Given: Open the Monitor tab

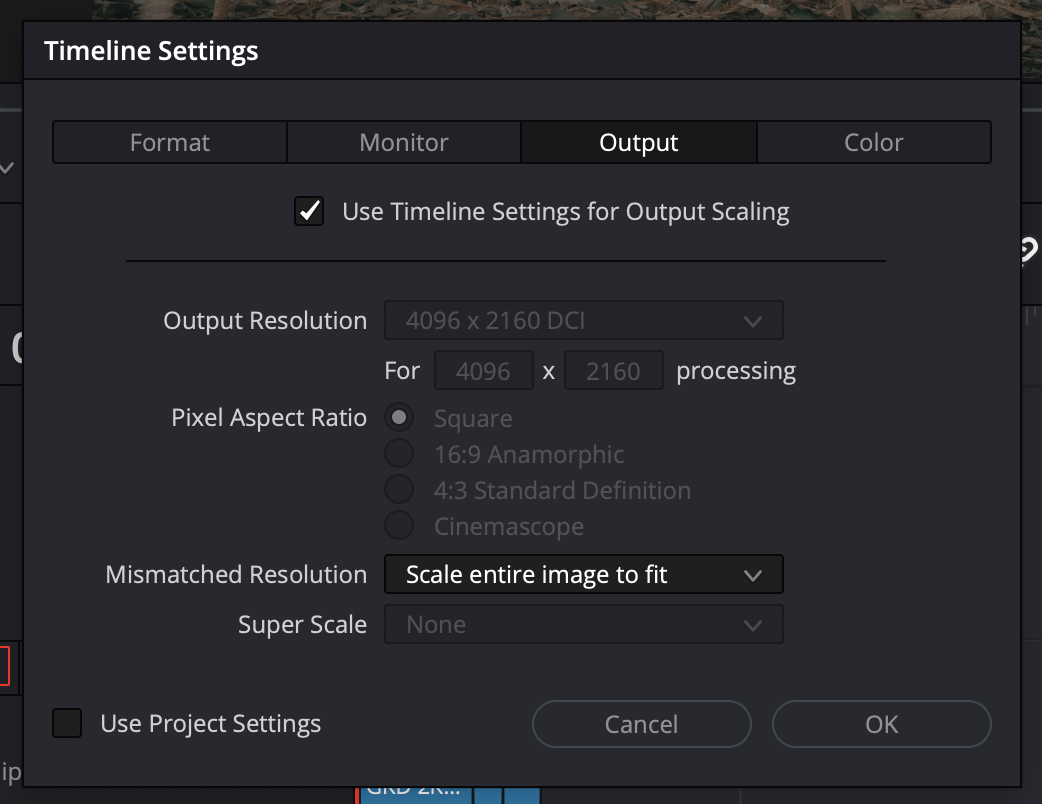Looking at the screenshot, I should [x=404, y=143].
